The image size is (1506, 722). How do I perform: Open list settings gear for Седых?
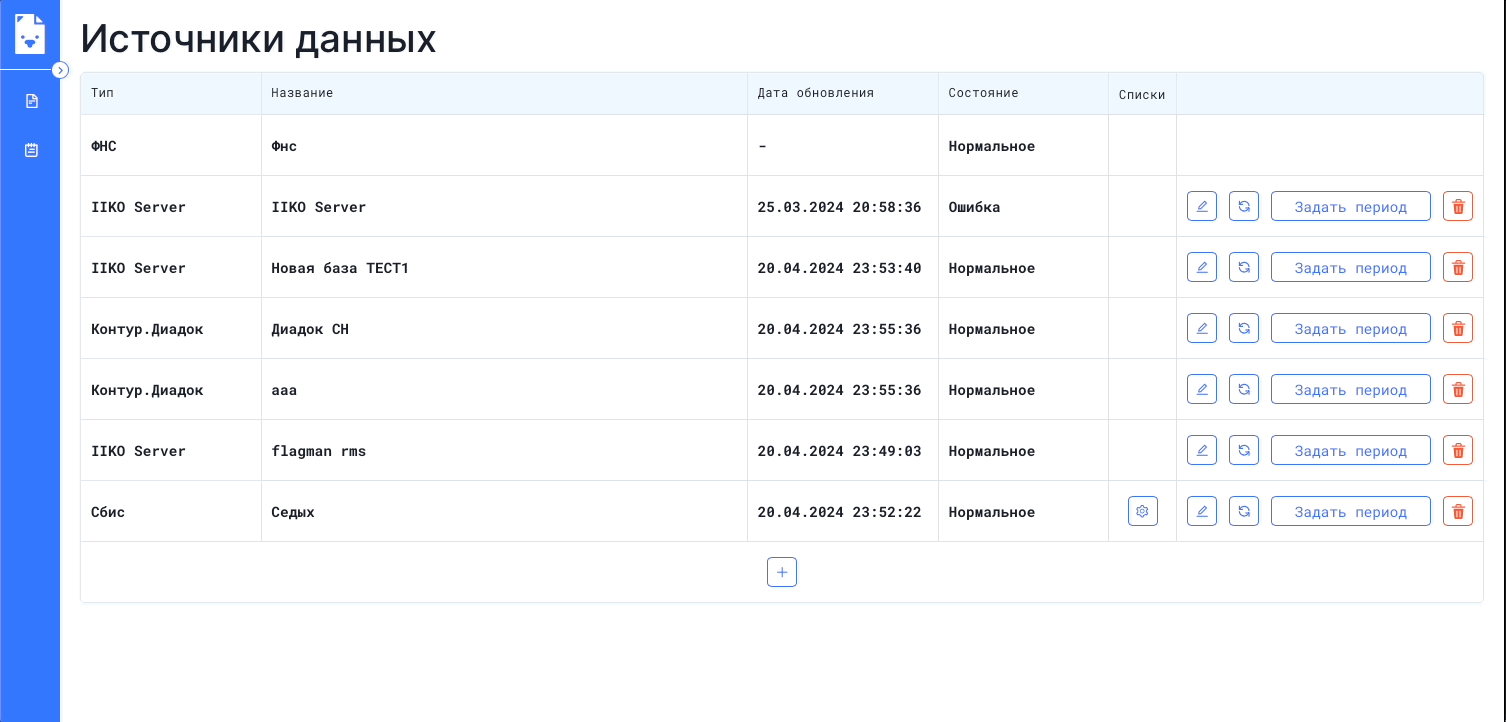[x=1142, y=512]
